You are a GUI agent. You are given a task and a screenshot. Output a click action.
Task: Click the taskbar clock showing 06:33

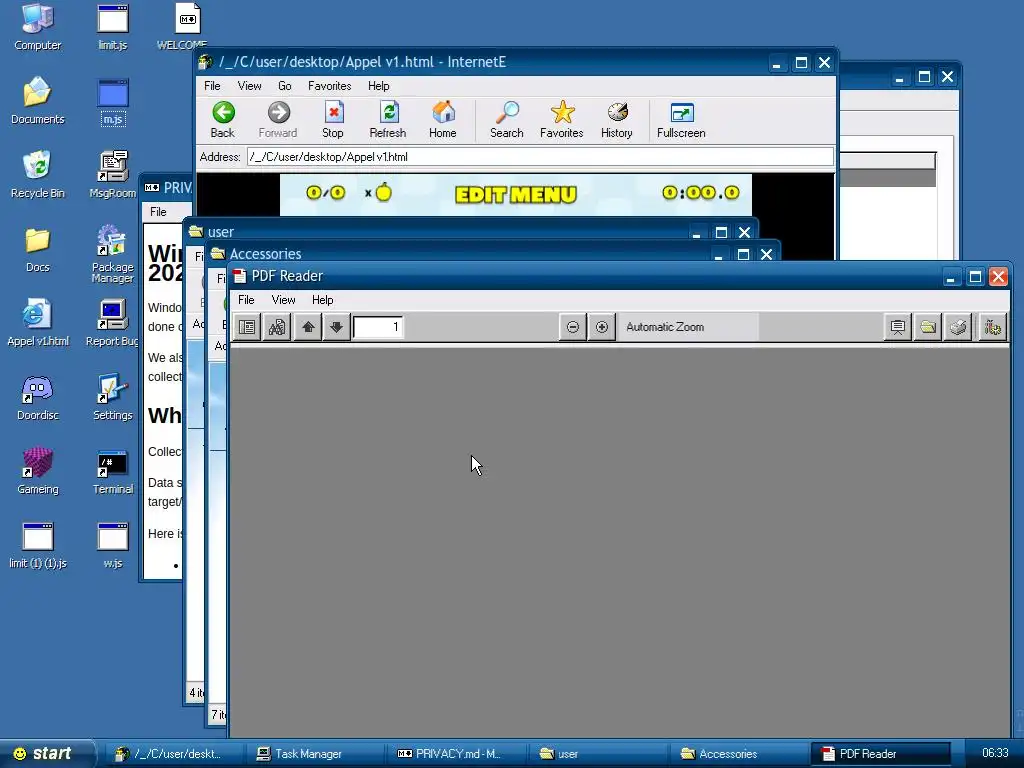pyautogui.click(x=995, y=753)
